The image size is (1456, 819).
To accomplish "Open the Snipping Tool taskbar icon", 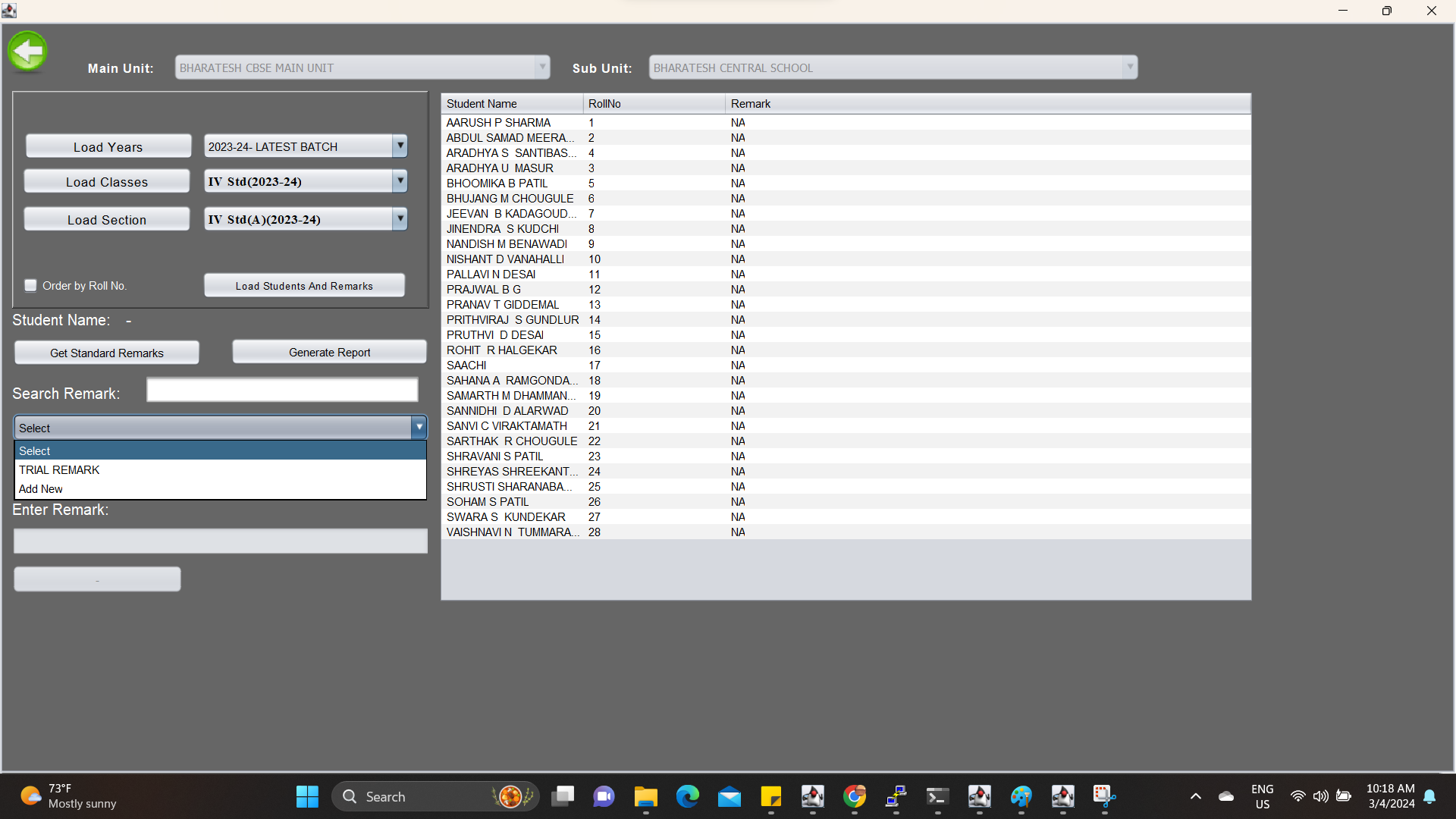I will (1104, 796).
